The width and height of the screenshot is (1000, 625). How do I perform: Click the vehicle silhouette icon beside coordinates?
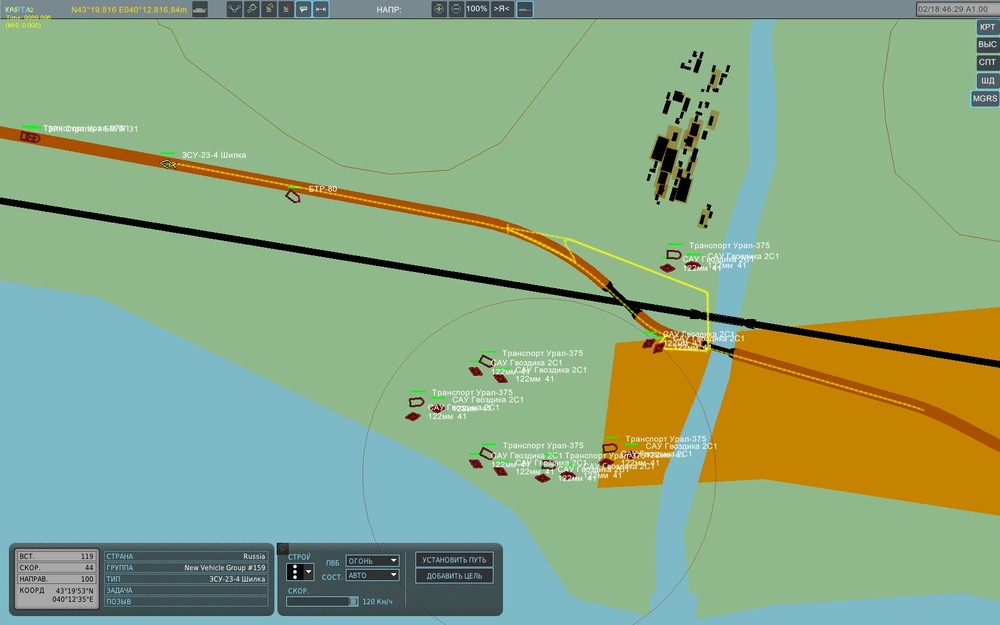point(200,10)
